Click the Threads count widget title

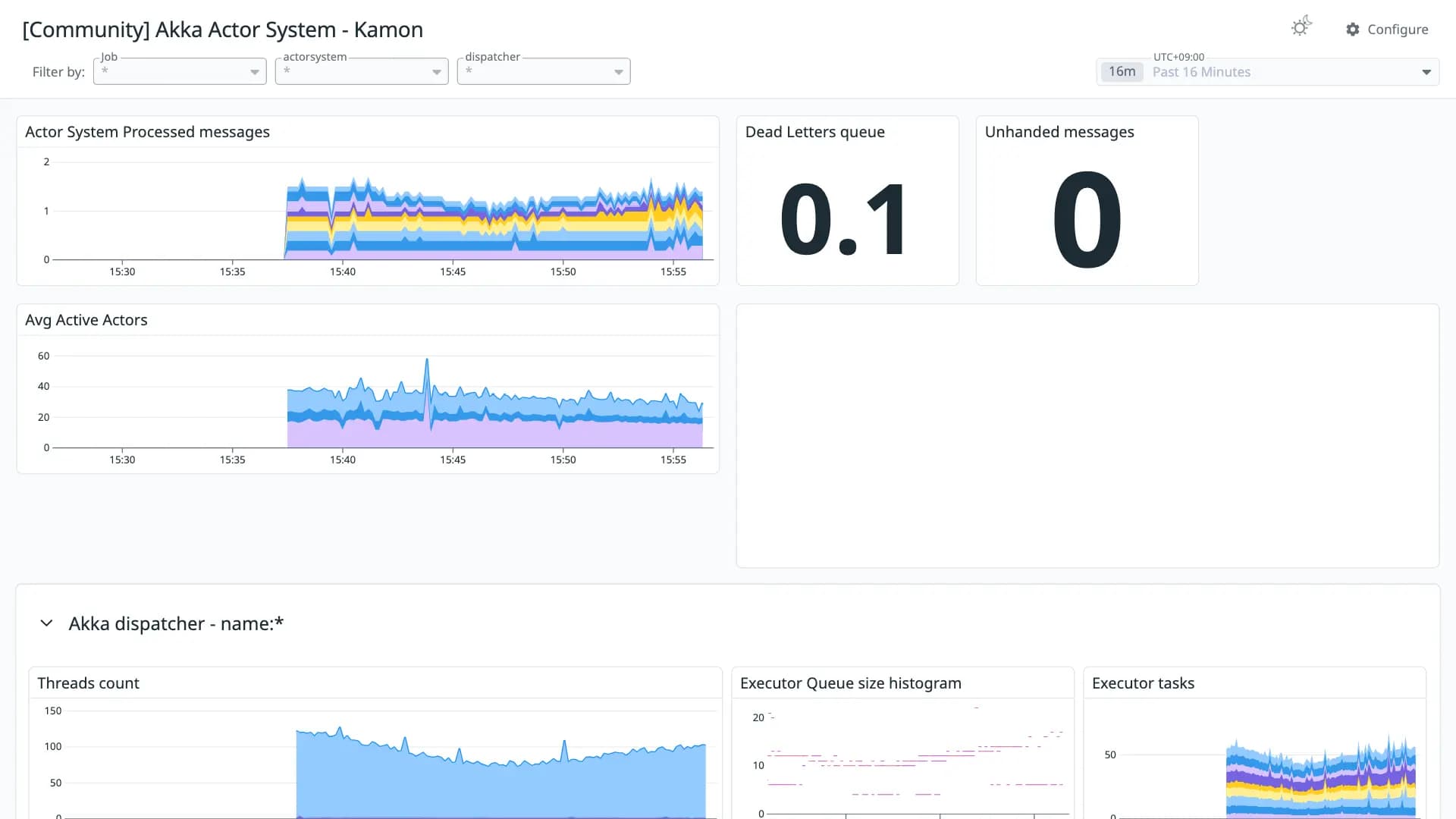(88, 683)
